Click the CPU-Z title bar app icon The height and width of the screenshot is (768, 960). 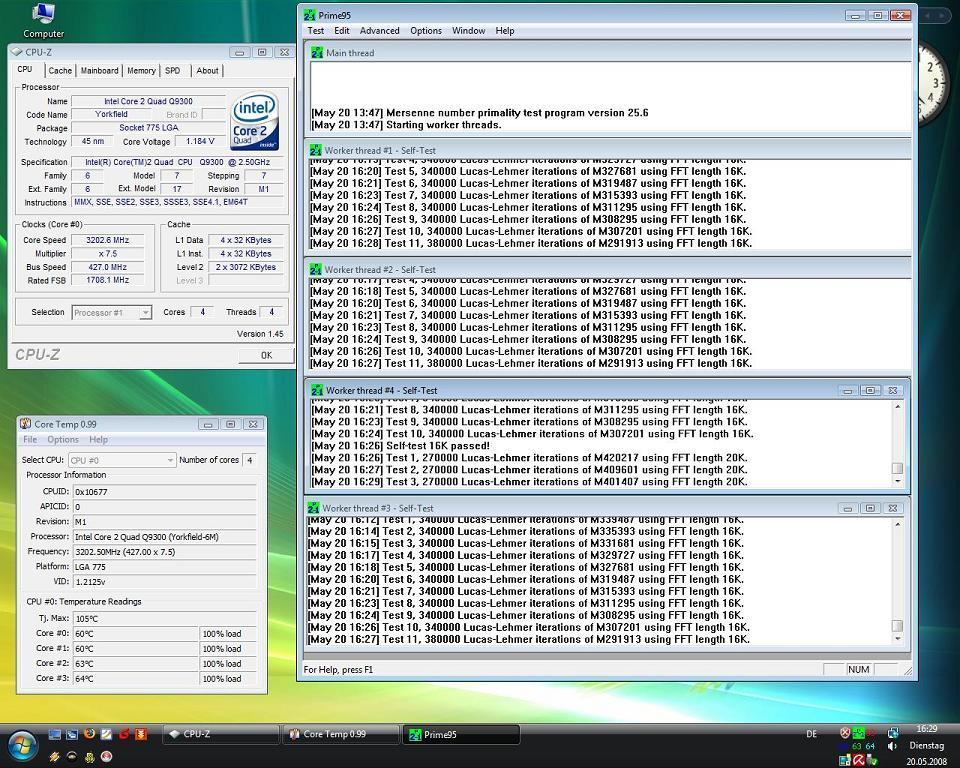coord(17,52)
